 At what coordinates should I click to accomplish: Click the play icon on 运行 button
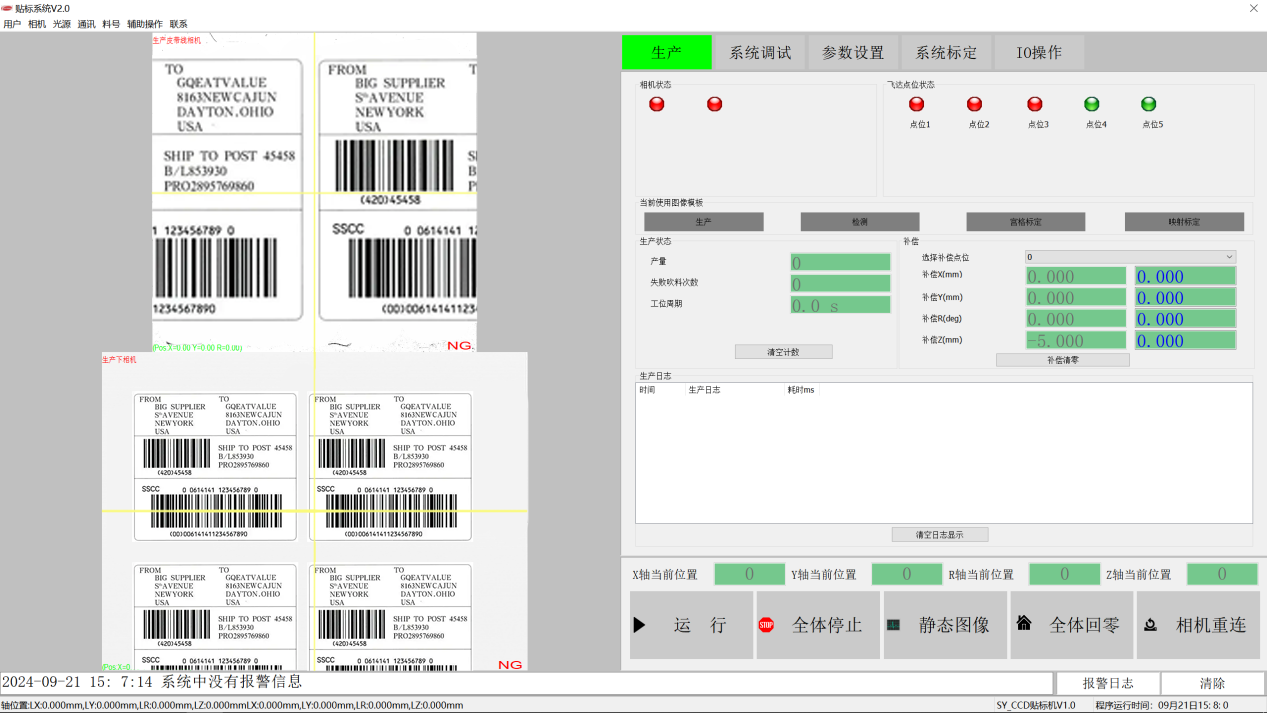pos(639,625)
